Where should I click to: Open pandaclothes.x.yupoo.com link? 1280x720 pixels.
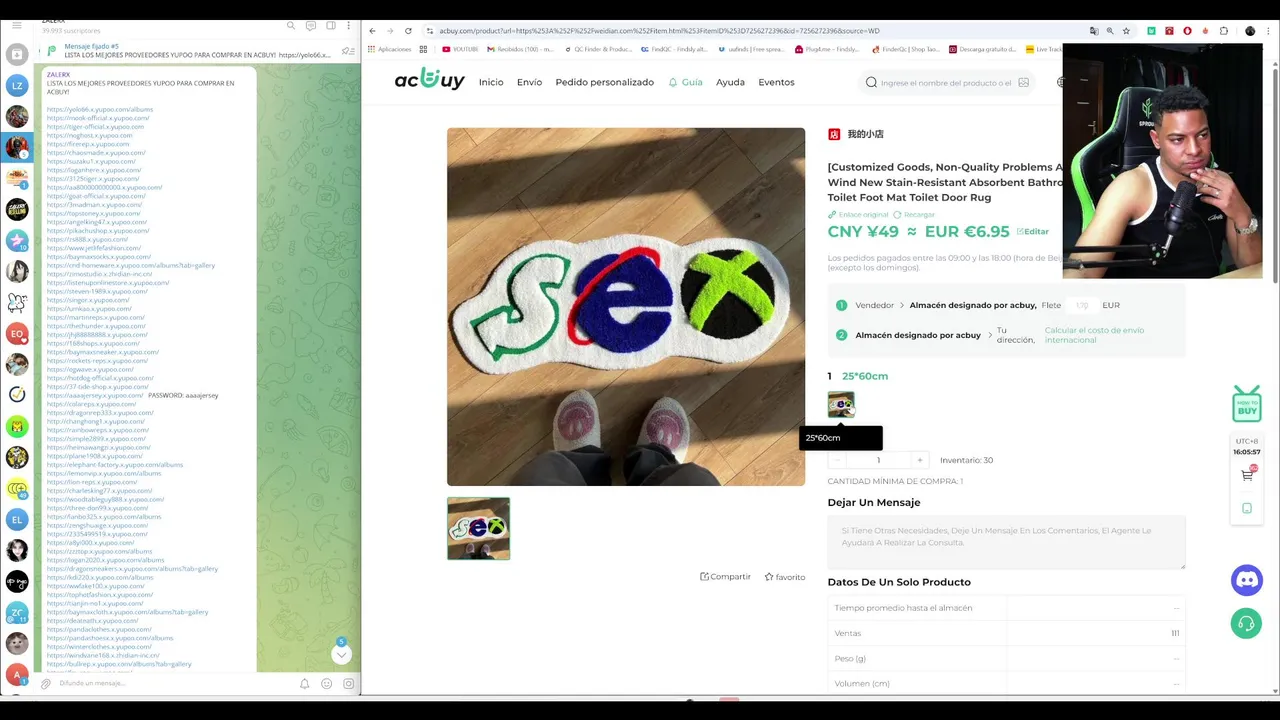pyautogui.click(x=99, y=629)
